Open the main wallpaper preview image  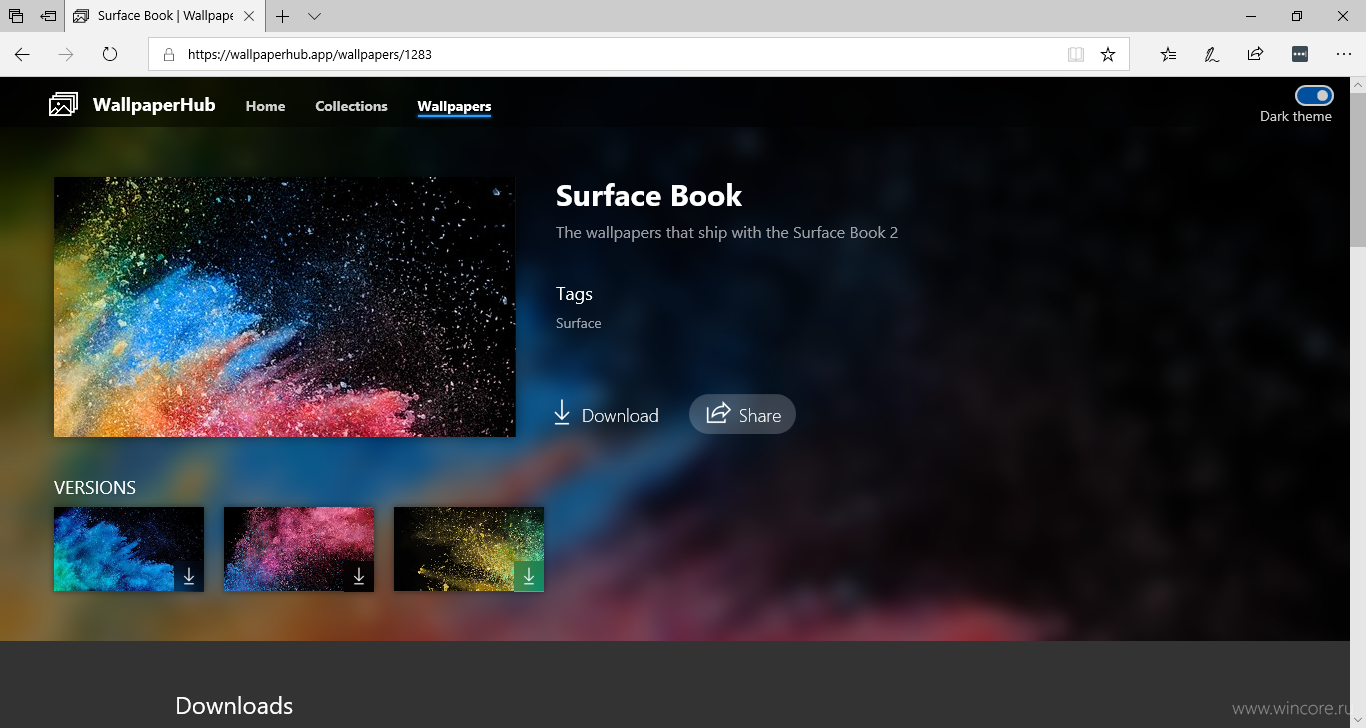[x=285, y=307]
